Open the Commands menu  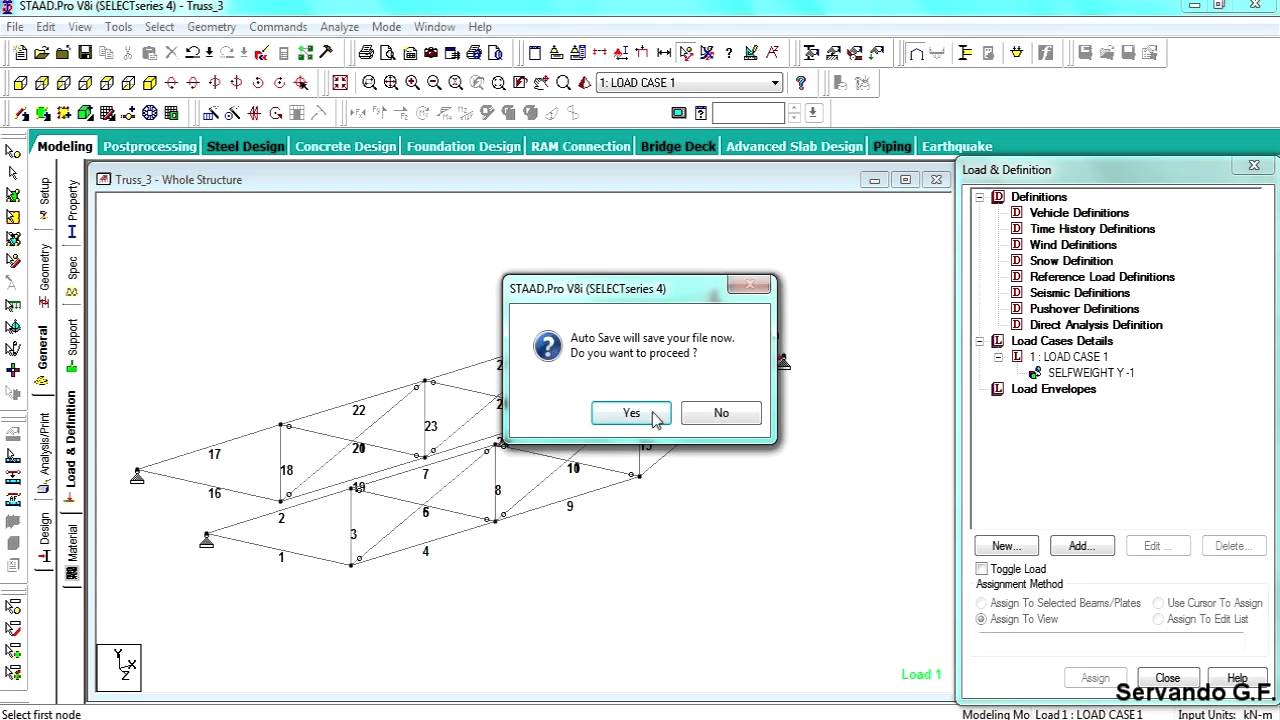278,27
